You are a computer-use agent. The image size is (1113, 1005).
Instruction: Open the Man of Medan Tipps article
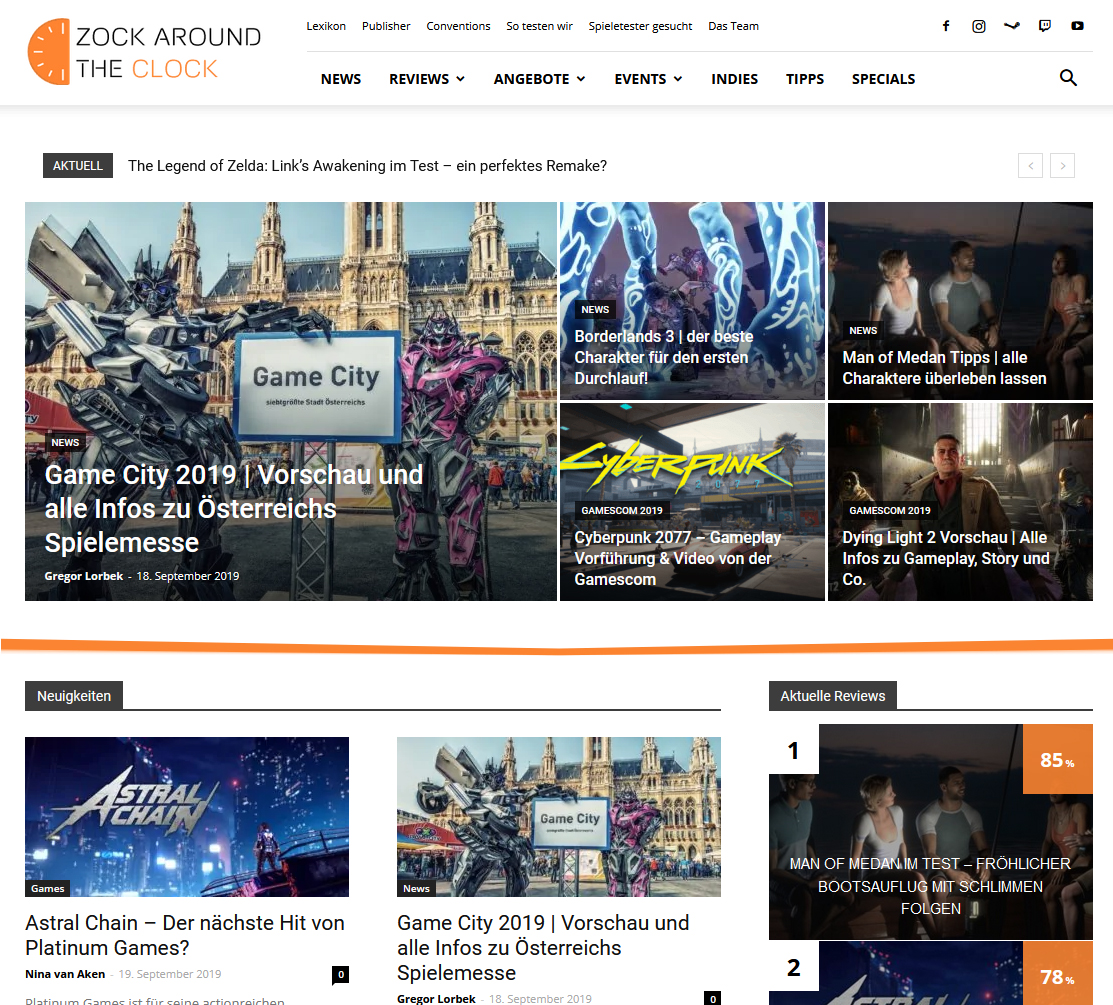944,368
